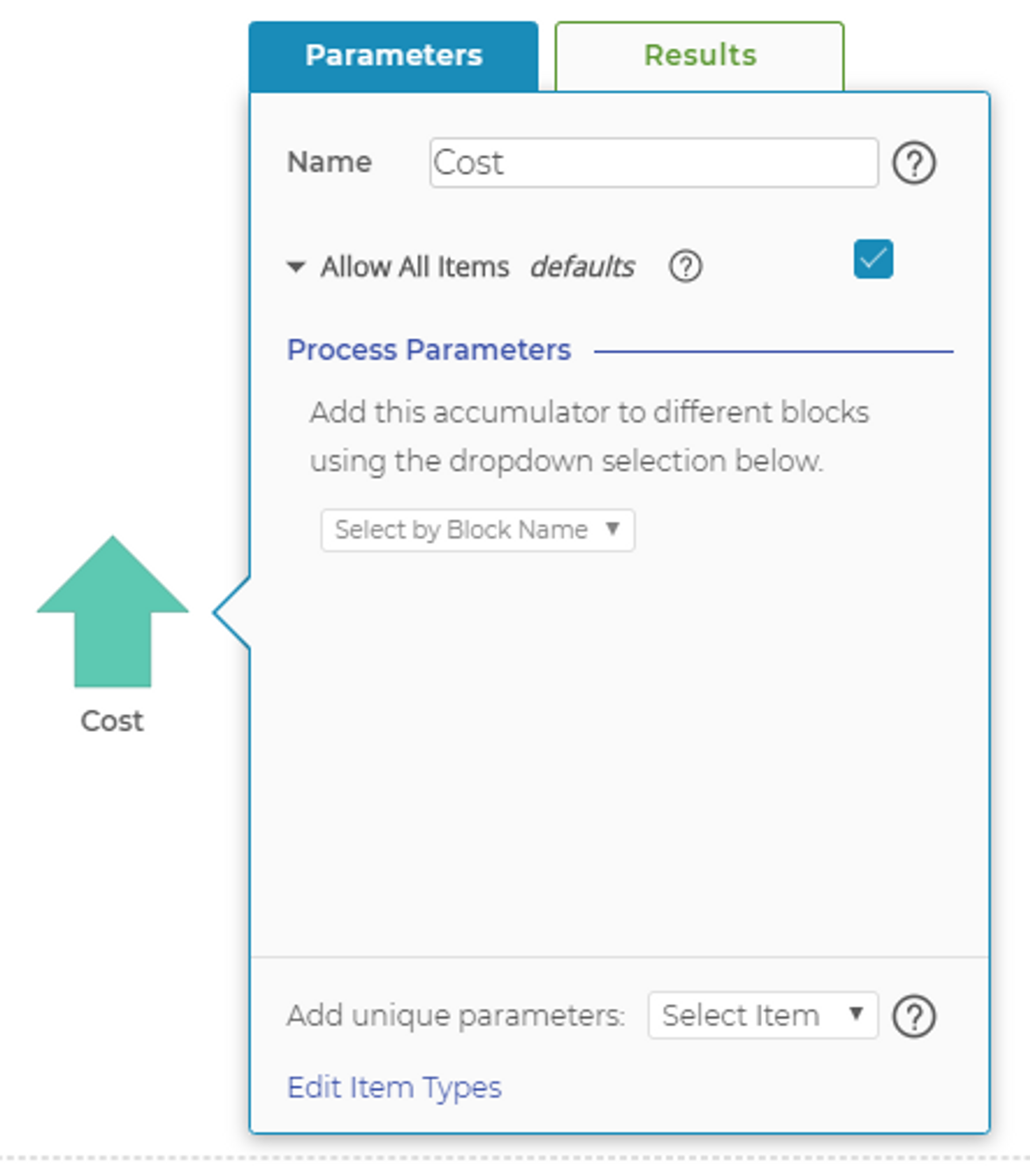Screen dimensions: 1030x1176
Task: Click the Add unique parameters label
Action: point(456,1016)
